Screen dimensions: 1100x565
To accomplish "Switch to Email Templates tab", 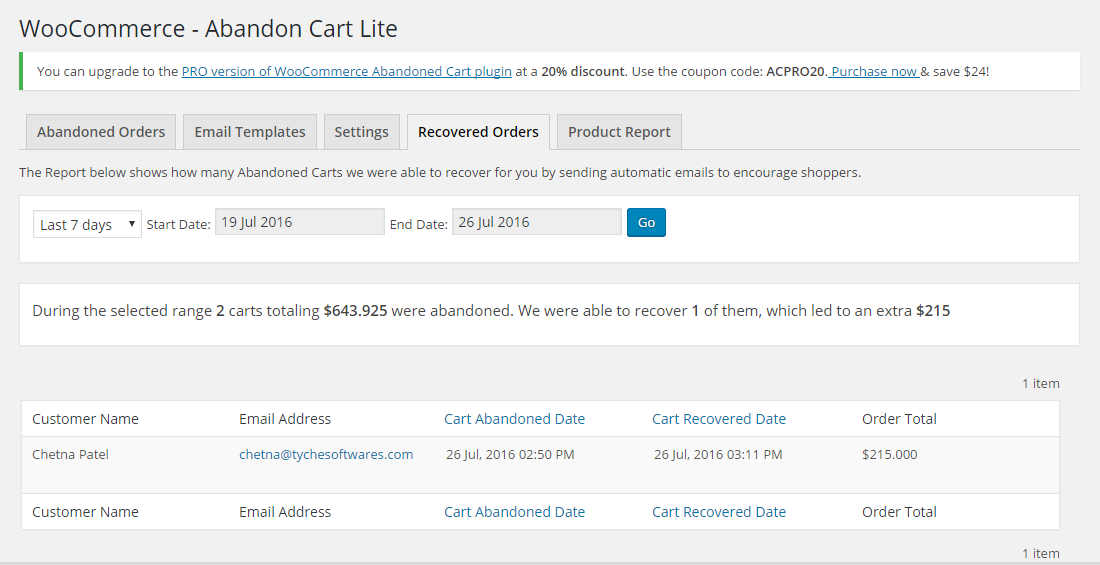I will click(x=250, y=132).
